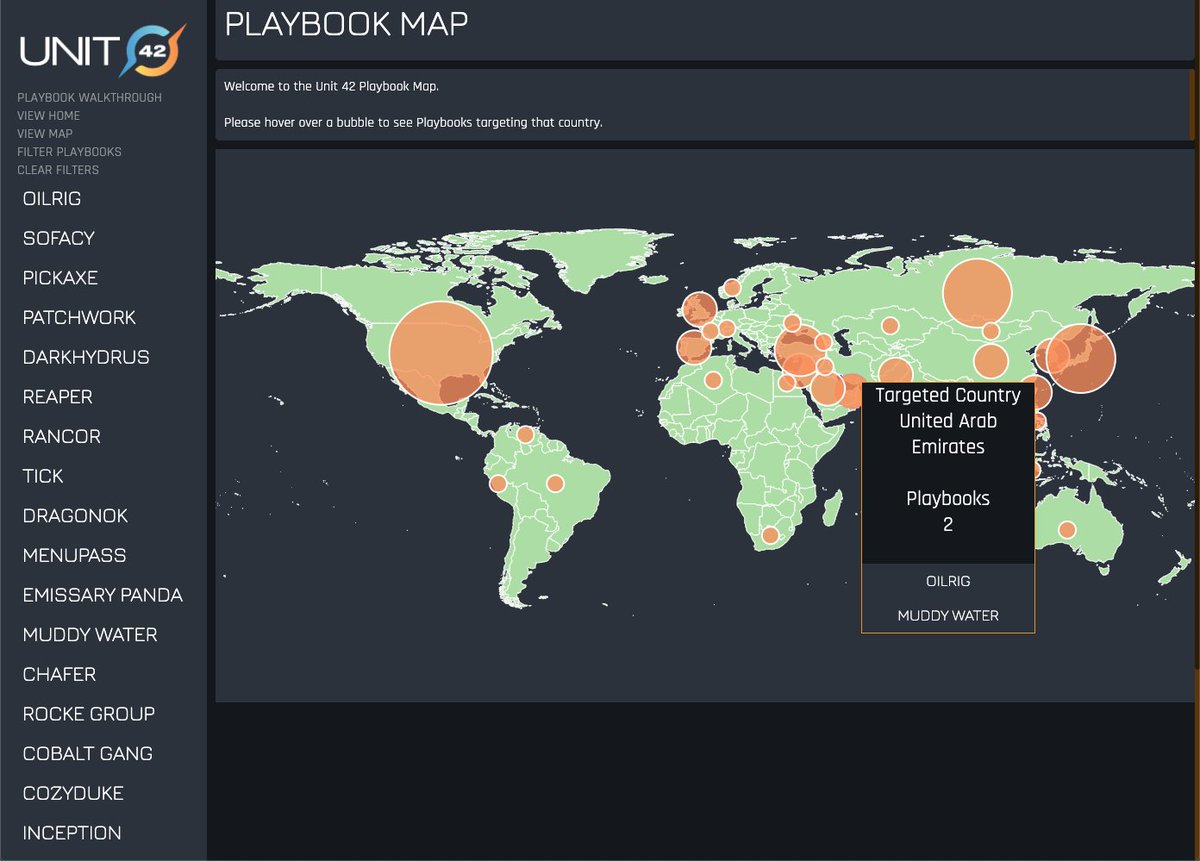This screenshot has width=1200, height=861.
Task: Click the bubble over Kazakhstan
Action: 888,326
